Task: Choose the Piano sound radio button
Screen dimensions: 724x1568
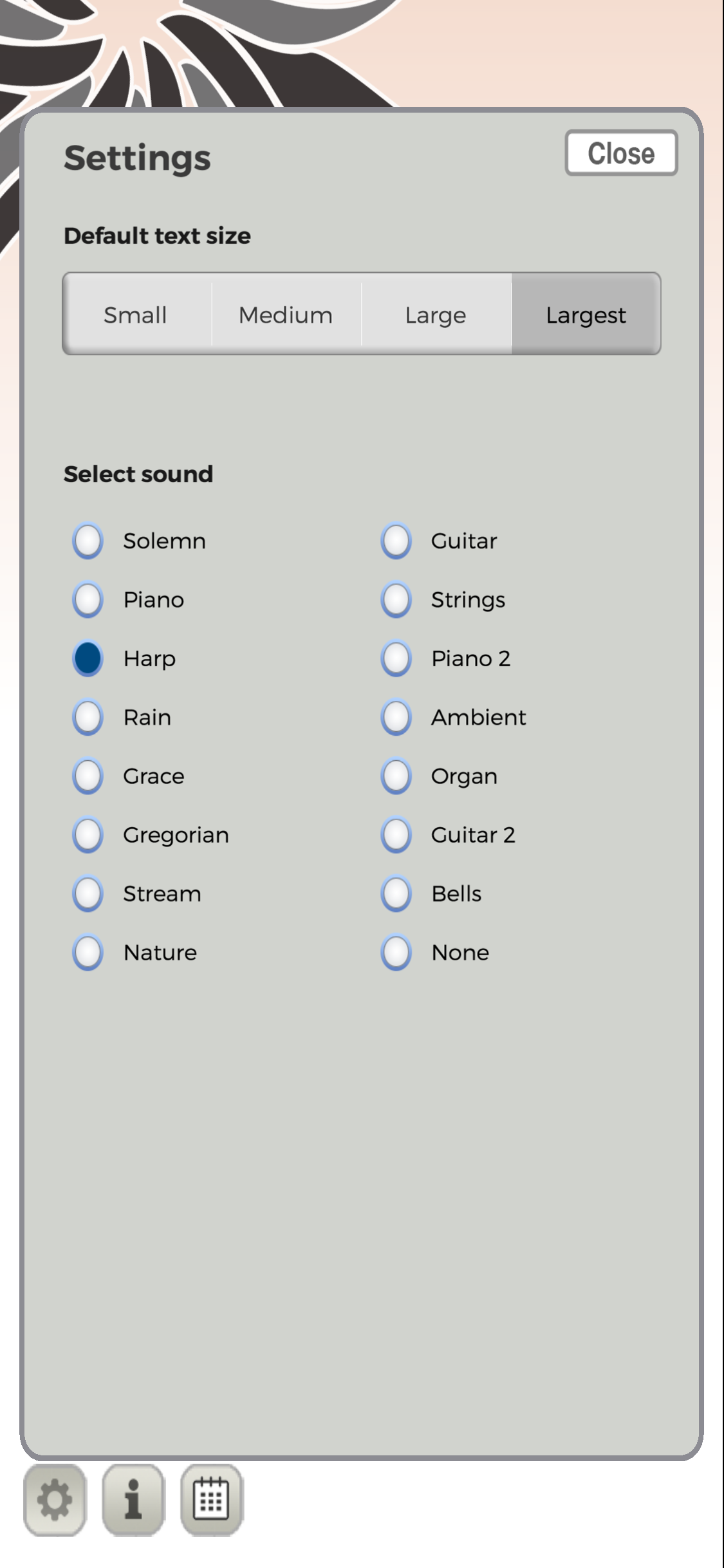Action: pos(88,599)
